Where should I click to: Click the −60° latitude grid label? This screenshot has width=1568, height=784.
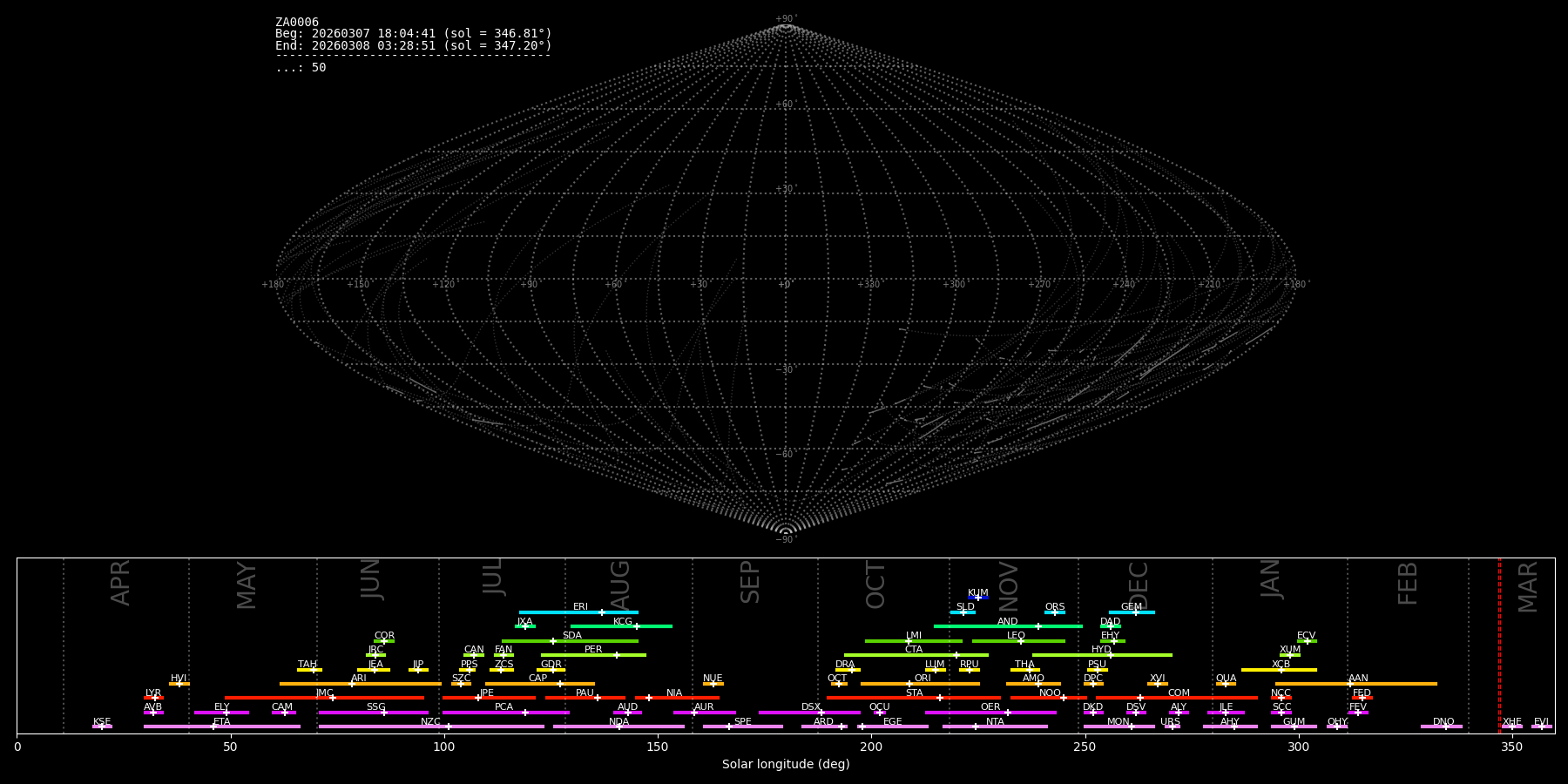tap(785, 455)
